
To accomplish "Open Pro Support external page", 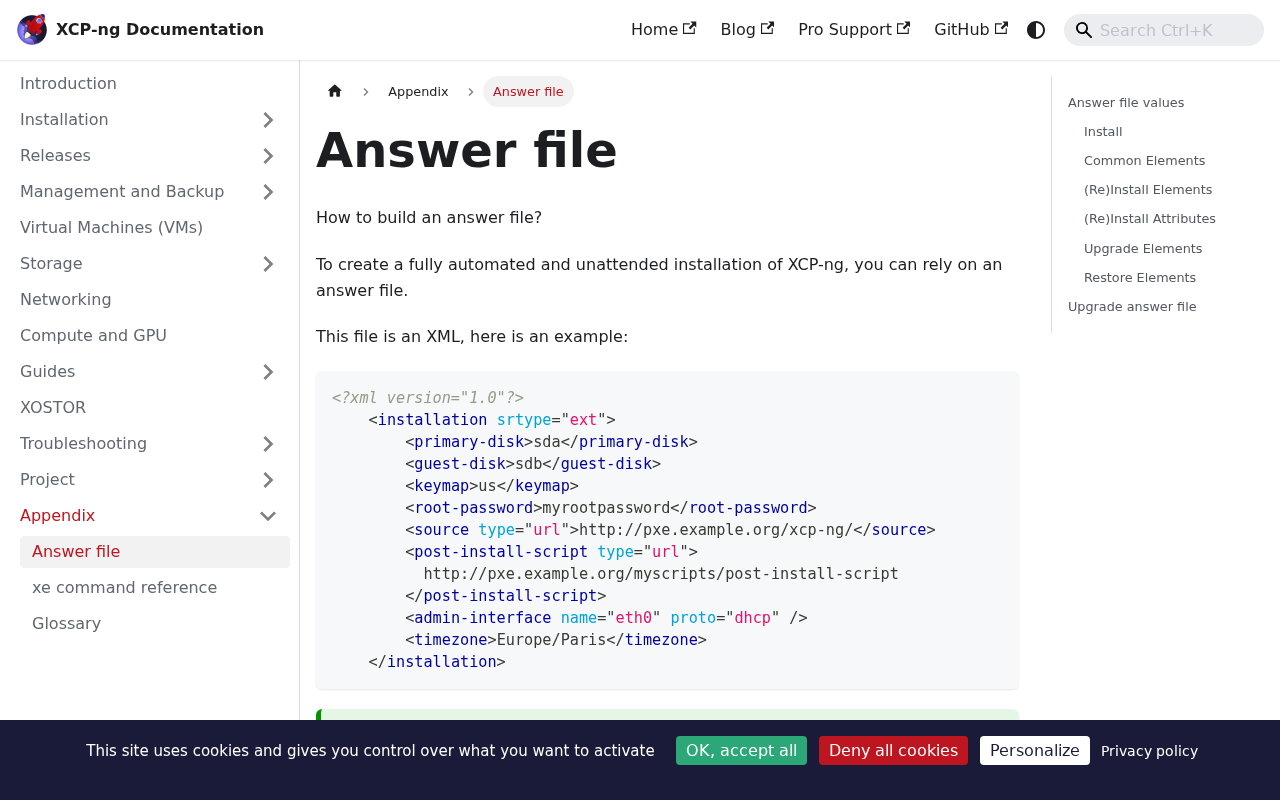I will (x=851, y=28).
